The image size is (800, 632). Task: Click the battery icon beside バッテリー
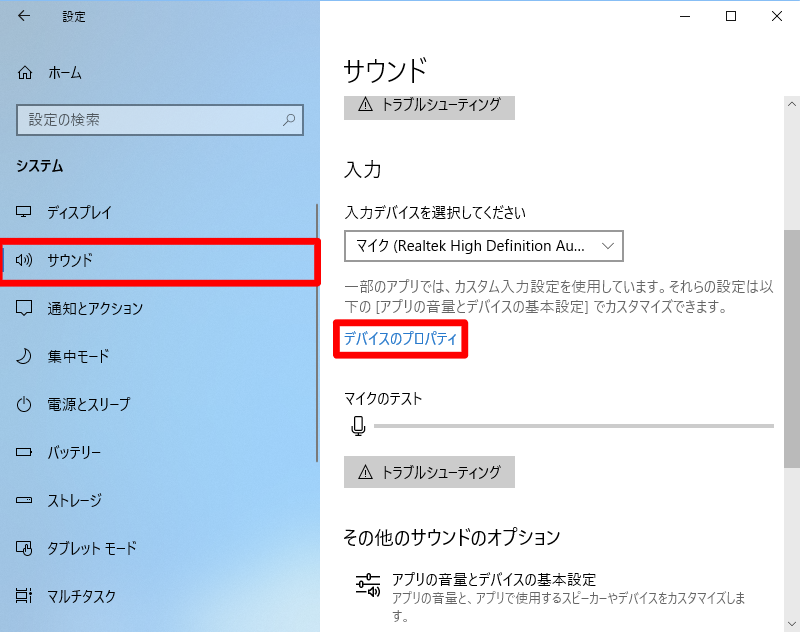[x=24, y=452]
